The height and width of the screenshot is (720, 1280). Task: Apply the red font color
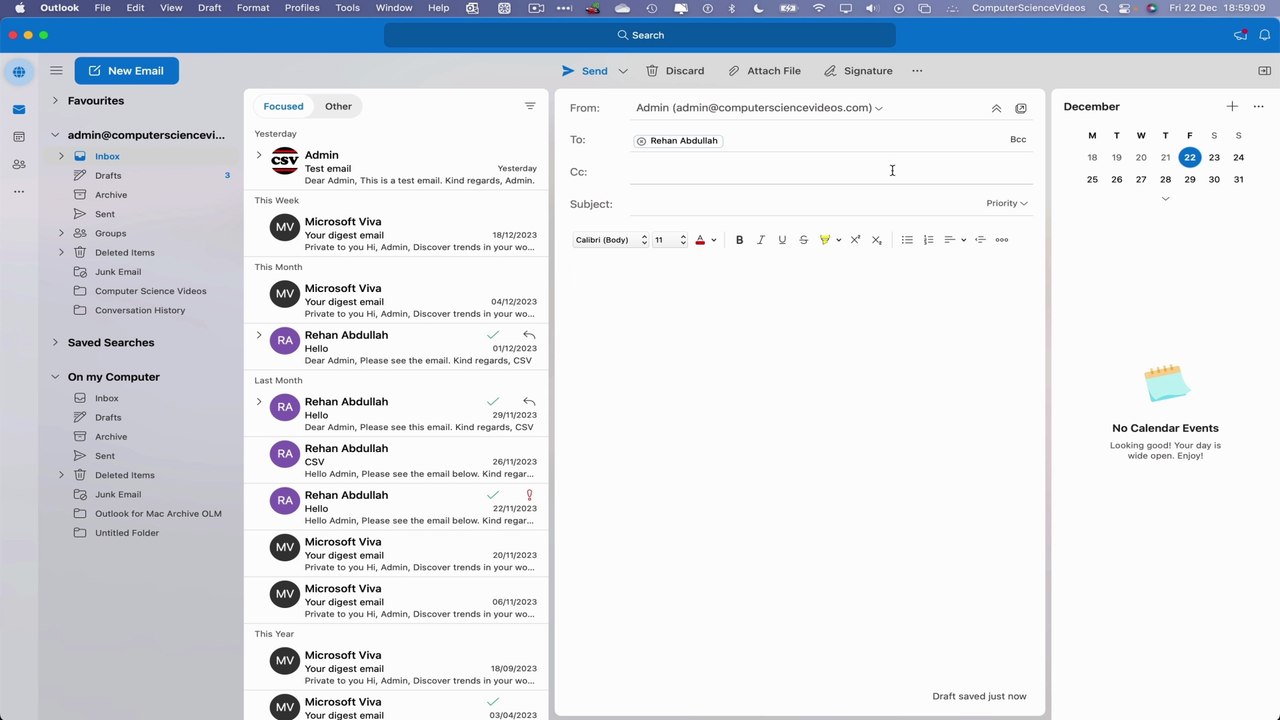(700, 240)
